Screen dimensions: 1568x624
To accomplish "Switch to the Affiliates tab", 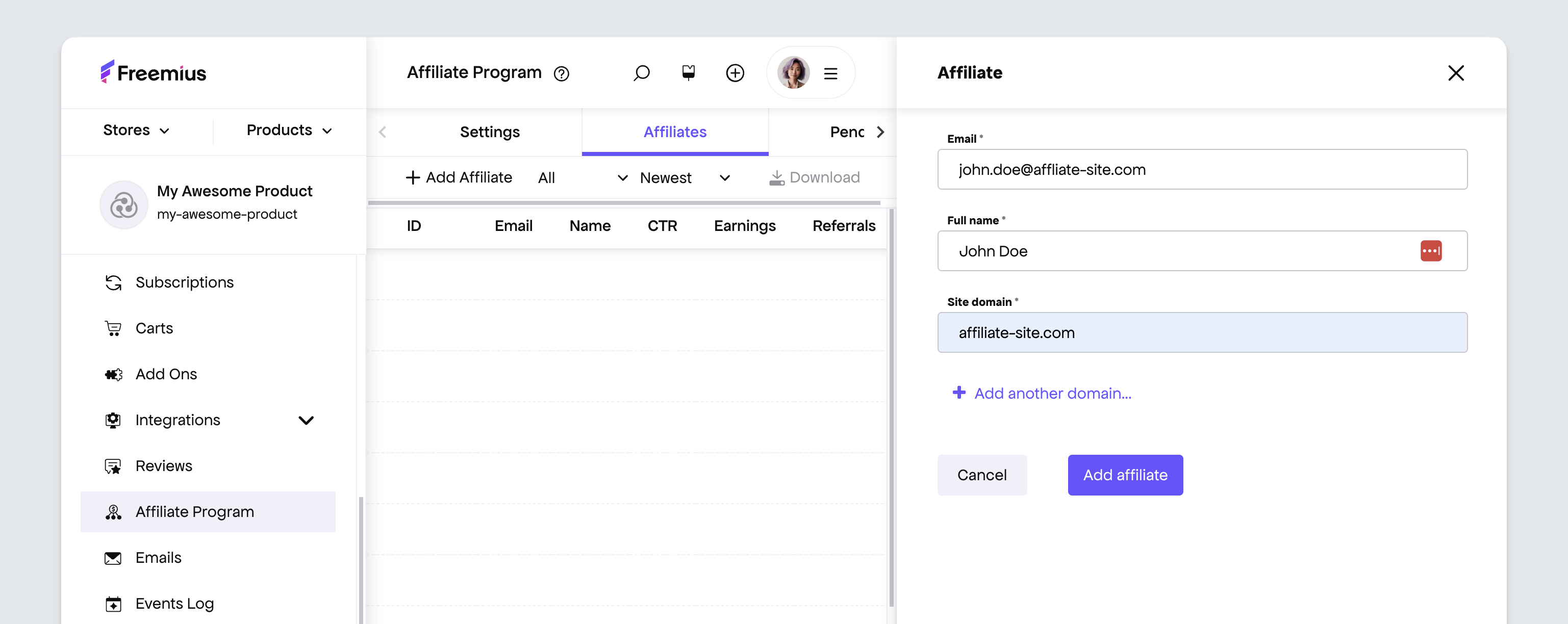I will point(675,131).
